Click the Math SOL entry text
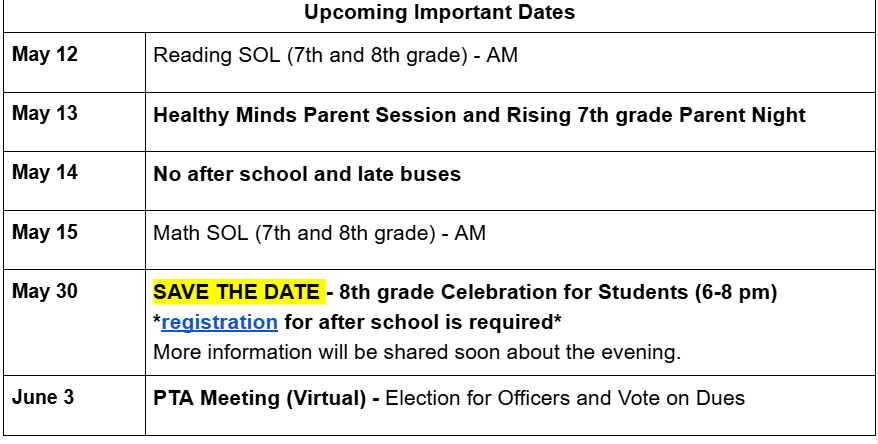 tap(319, 234)
